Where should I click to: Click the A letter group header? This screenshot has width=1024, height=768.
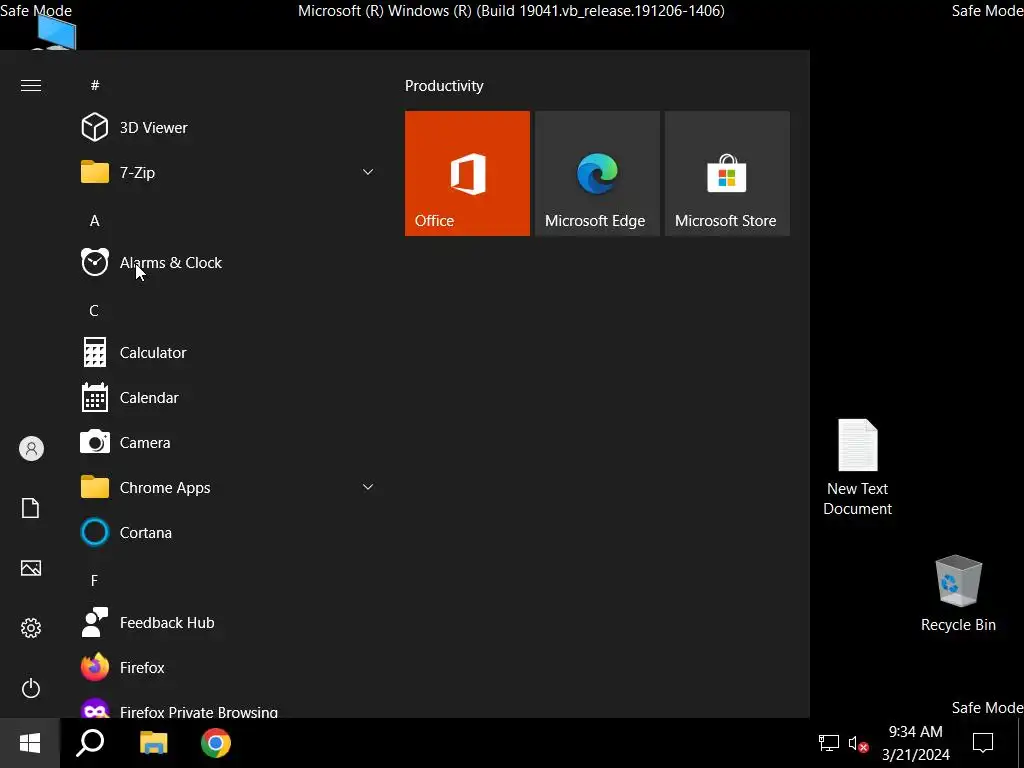(x=95, y=221)
